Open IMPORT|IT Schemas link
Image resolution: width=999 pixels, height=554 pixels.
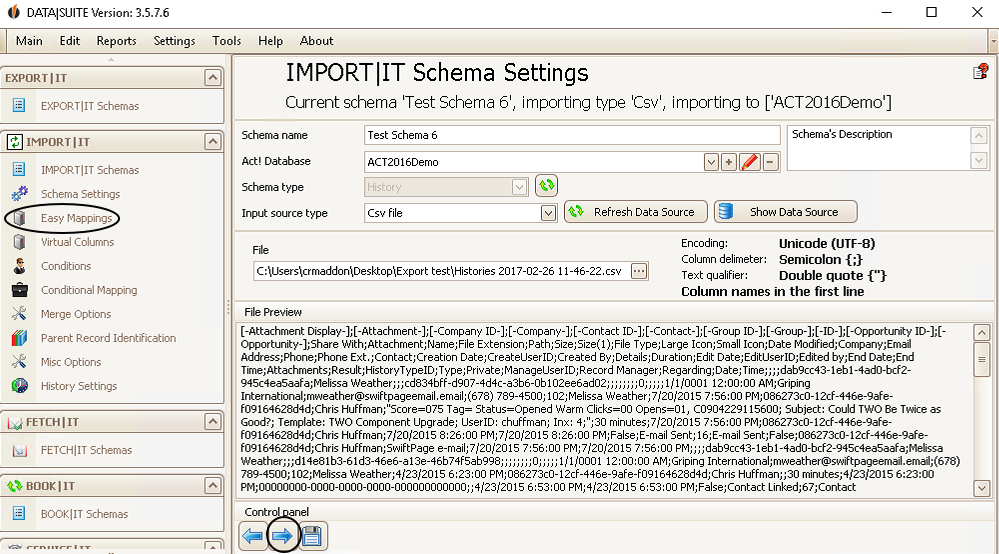[x=90, y=170]
